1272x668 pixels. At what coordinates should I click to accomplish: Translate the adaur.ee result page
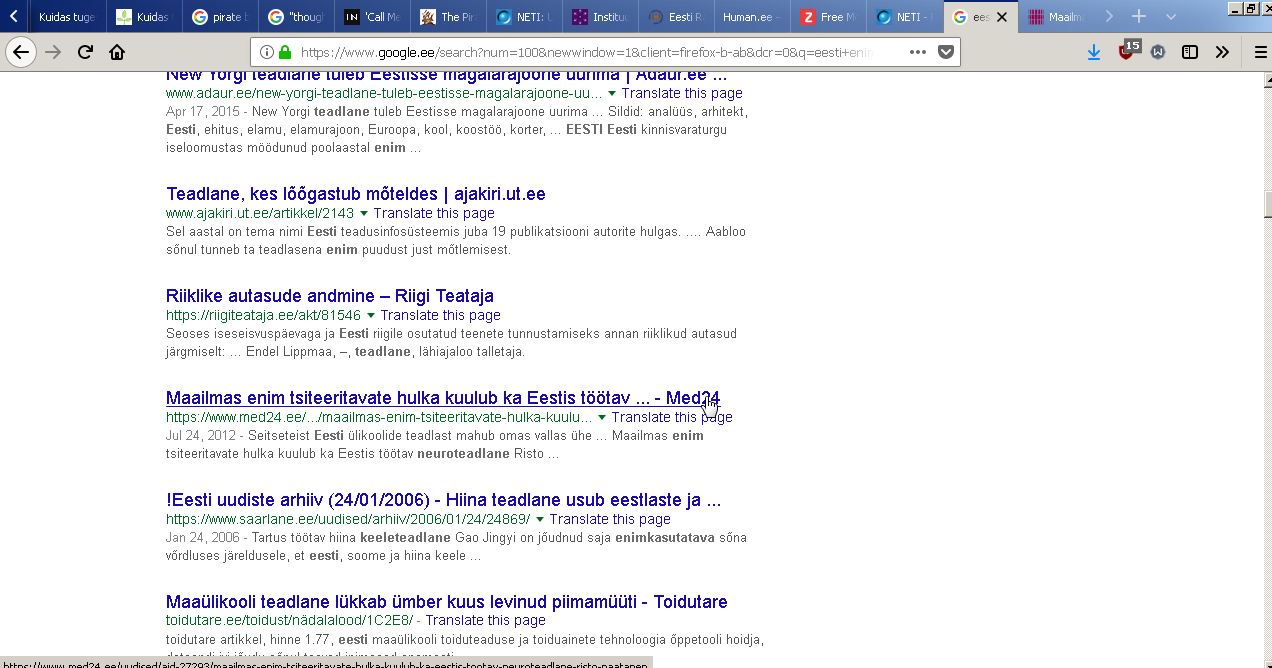point(682,93)
